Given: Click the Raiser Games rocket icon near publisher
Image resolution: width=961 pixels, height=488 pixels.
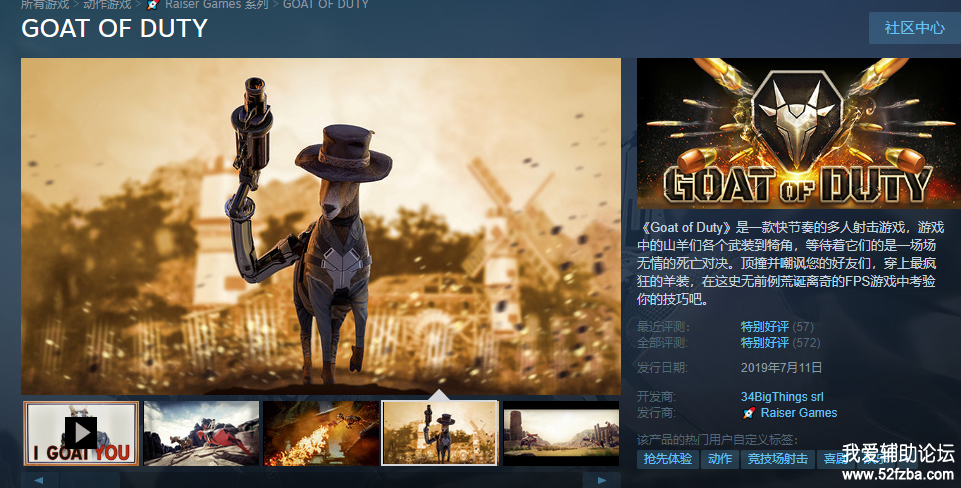Looking at the screenshot, I should [x=748, y=413].
